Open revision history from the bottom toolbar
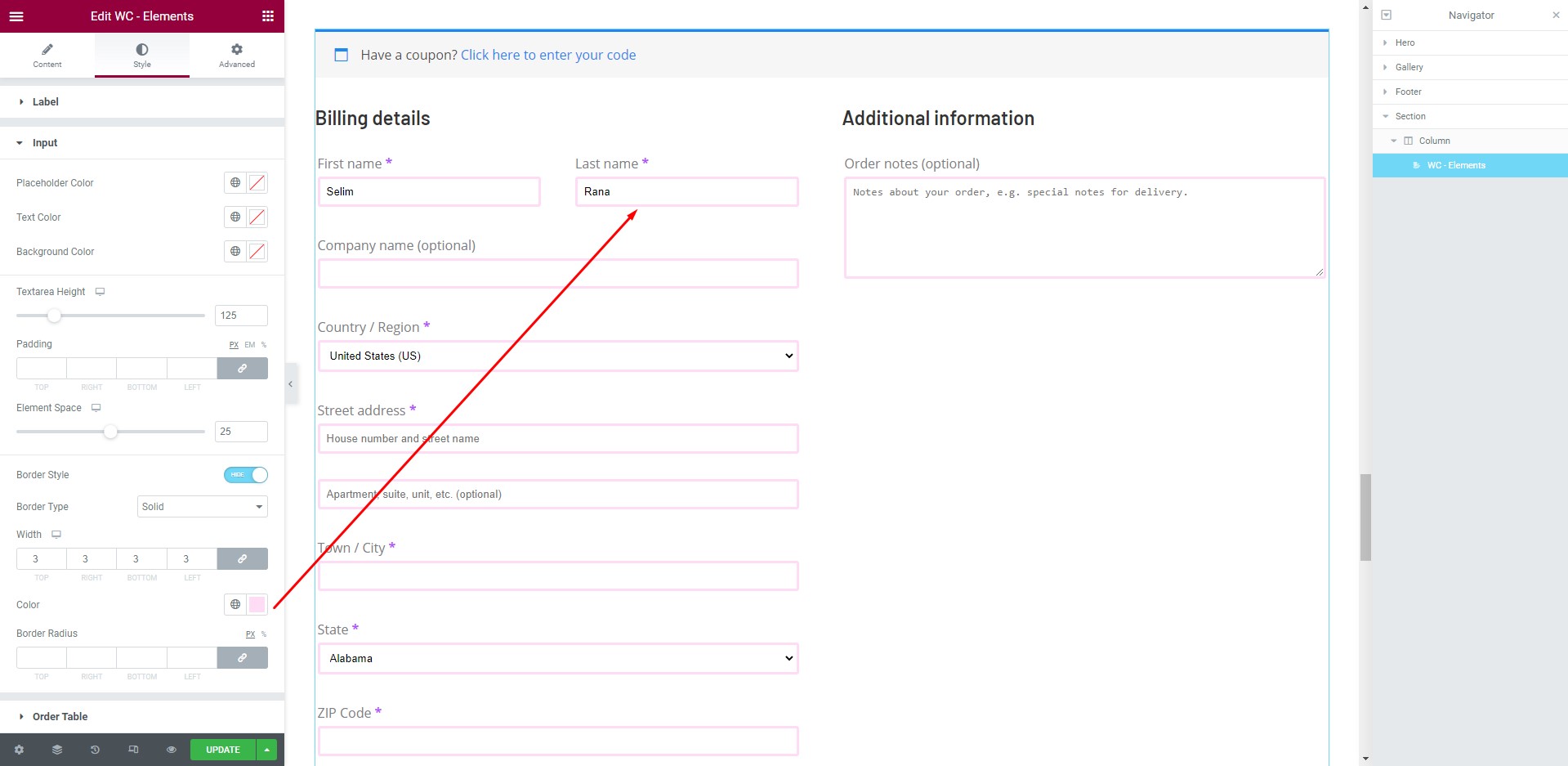This screenshot has width=1568, height=766. tap(95, 749)
